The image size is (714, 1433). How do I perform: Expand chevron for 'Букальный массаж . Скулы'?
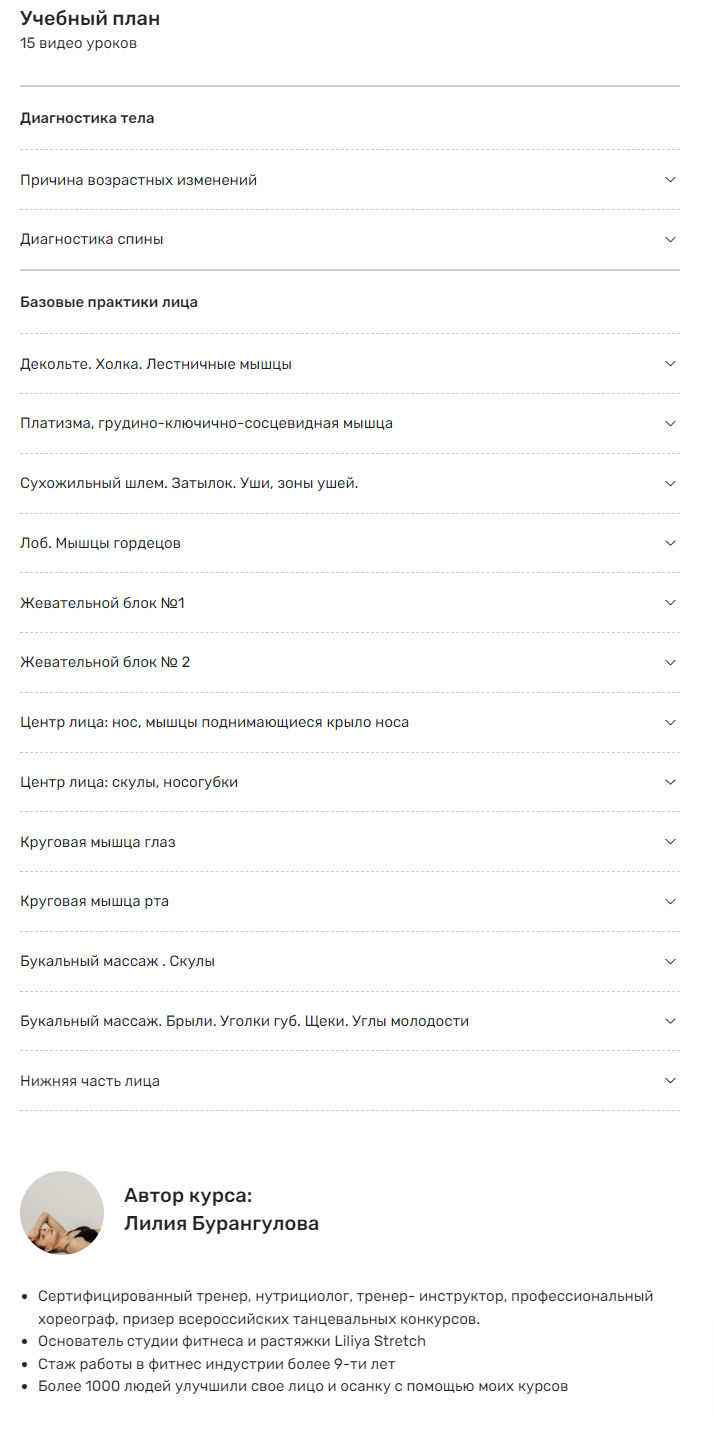pos(670,961)
